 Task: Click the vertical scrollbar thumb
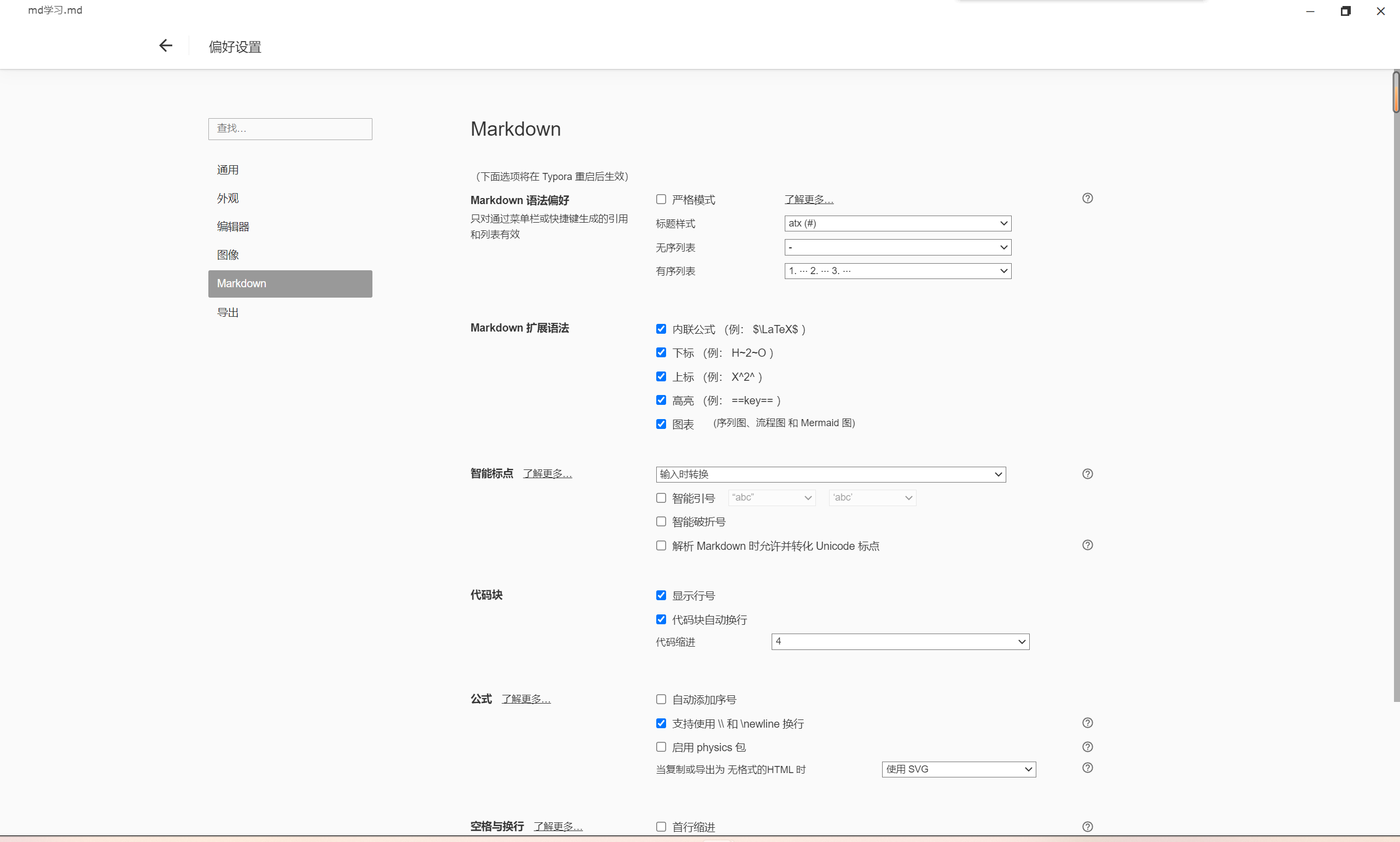[1396, 92]
